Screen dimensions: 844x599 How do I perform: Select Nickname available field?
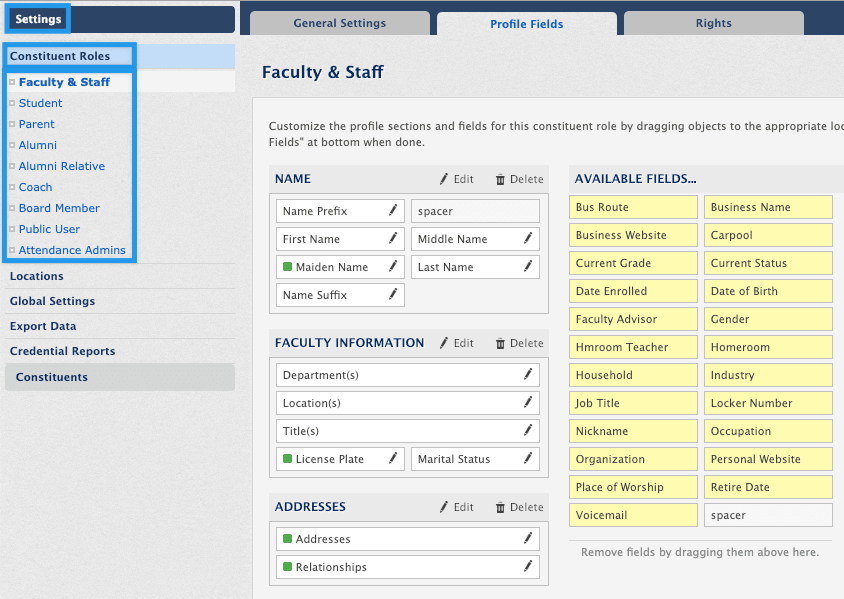click(633, 431)
